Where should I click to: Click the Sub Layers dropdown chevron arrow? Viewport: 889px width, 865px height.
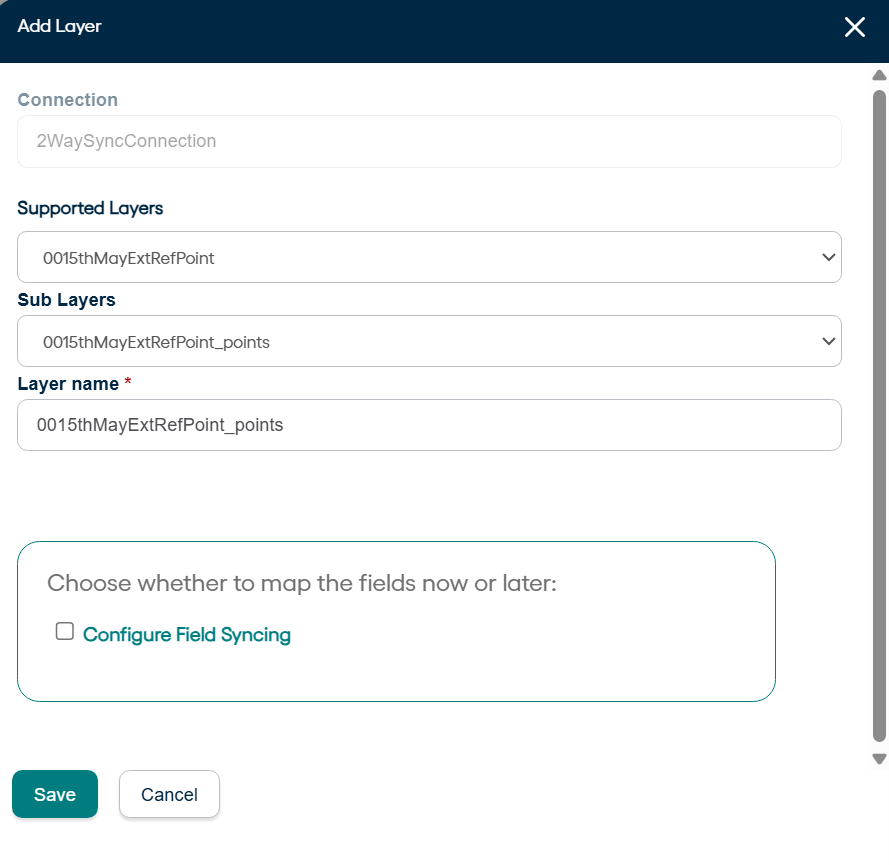828,341
